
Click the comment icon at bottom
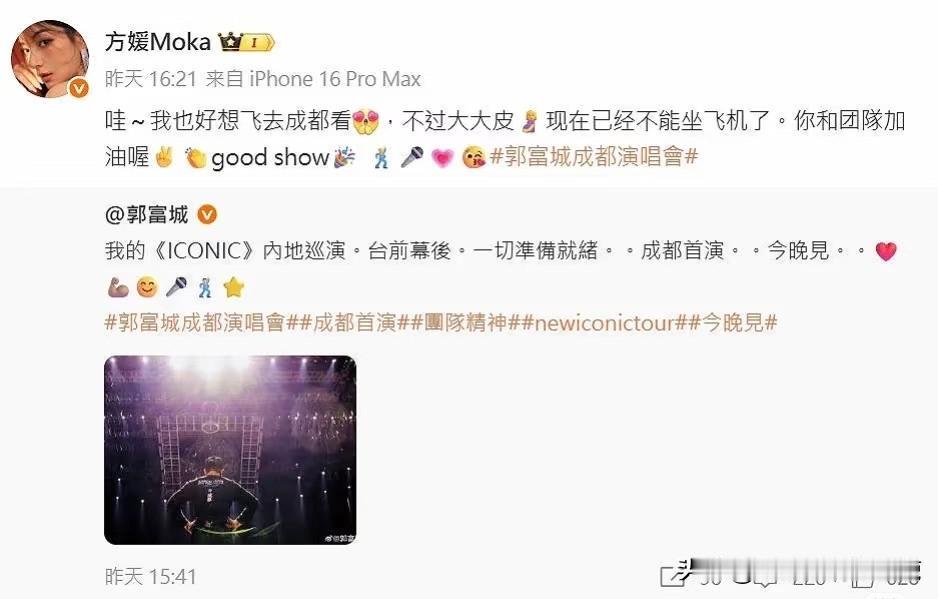click(x=765, y=575)
